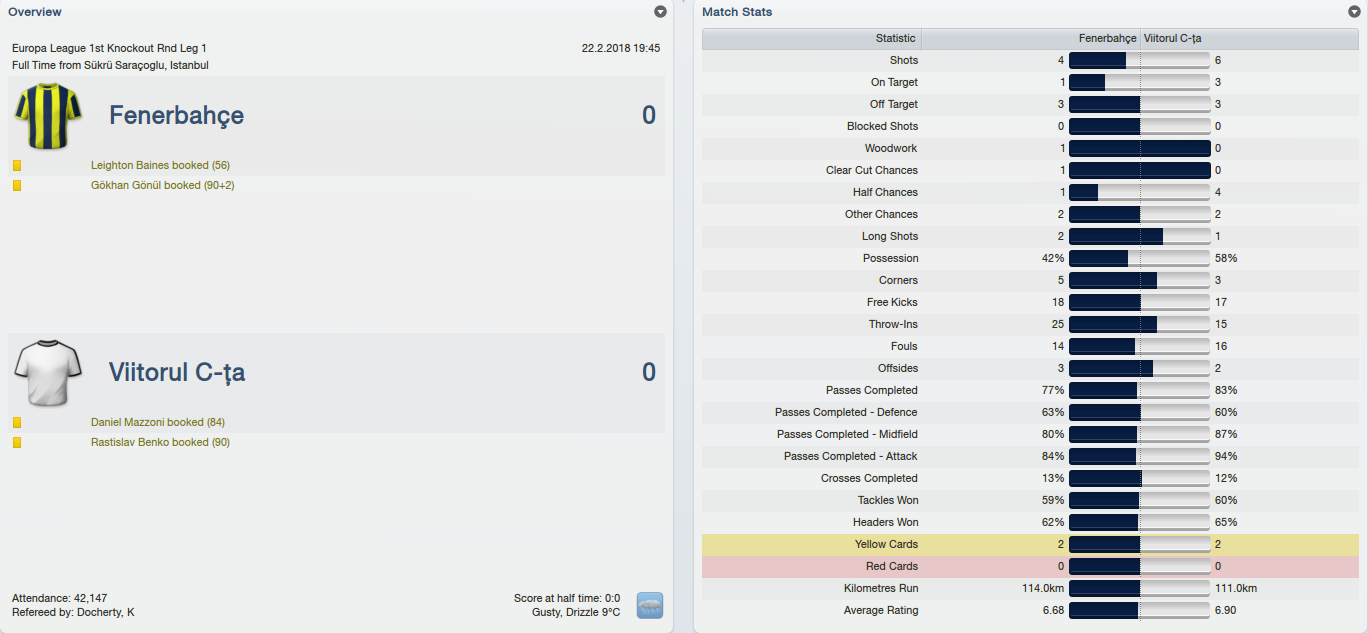The width and height of the screenshot is (1368, 633).
Task: Open Daniel Mazzoni booked event link
Action: click(x=157, y=423)
